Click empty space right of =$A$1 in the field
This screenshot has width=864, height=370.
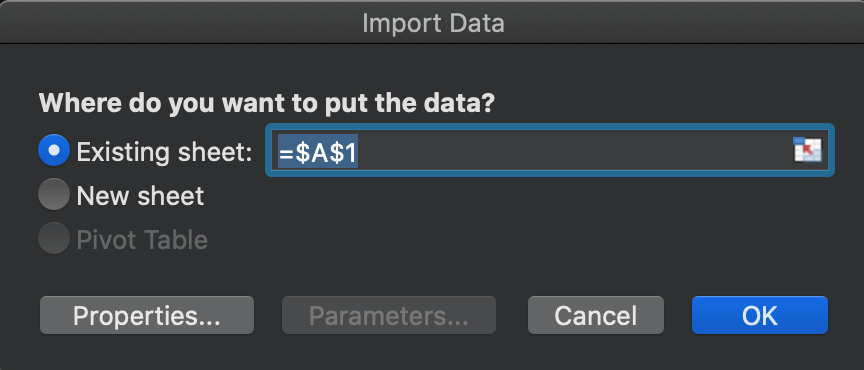click(x=573, y=150)
